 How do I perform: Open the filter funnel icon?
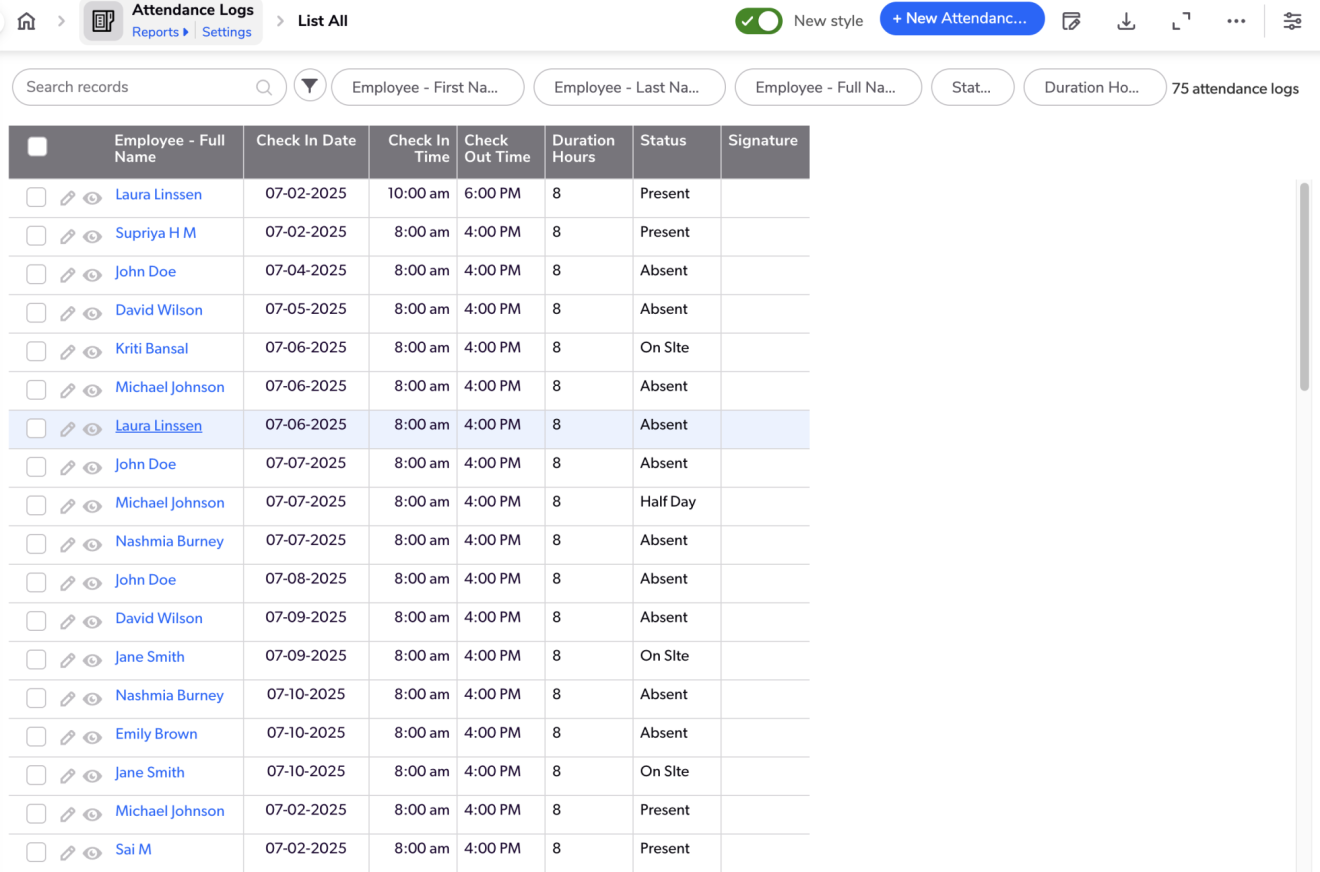[310, 87]
